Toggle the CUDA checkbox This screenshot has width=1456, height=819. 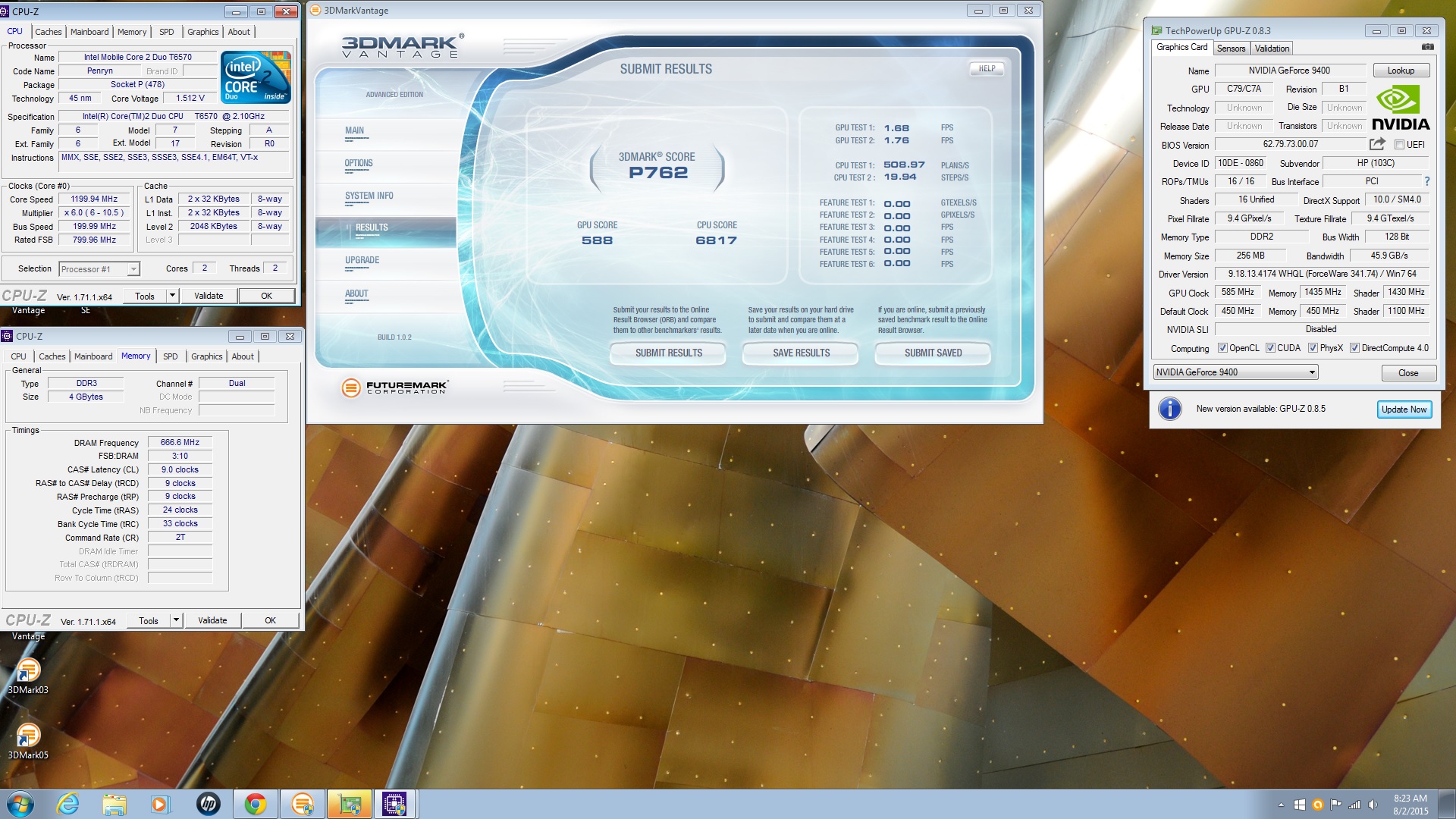tap(1270, 348)
